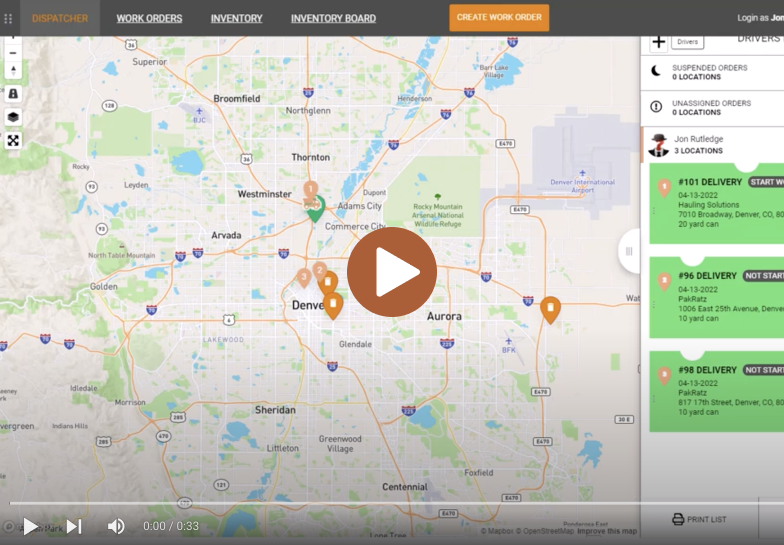Click the Create Work Order button
784x545 pixels.
[499, 18]
